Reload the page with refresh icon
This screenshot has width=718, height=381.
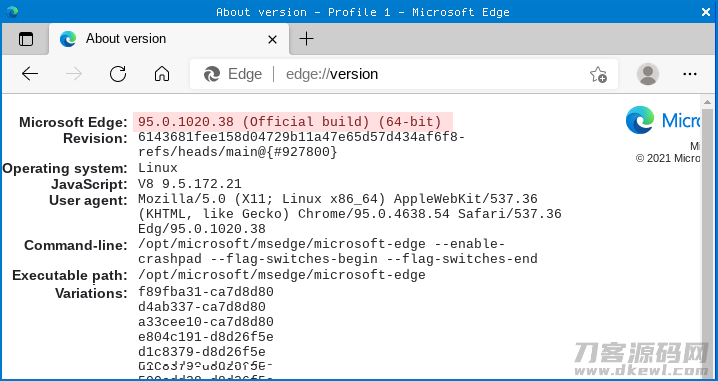[x=118, y=74]
